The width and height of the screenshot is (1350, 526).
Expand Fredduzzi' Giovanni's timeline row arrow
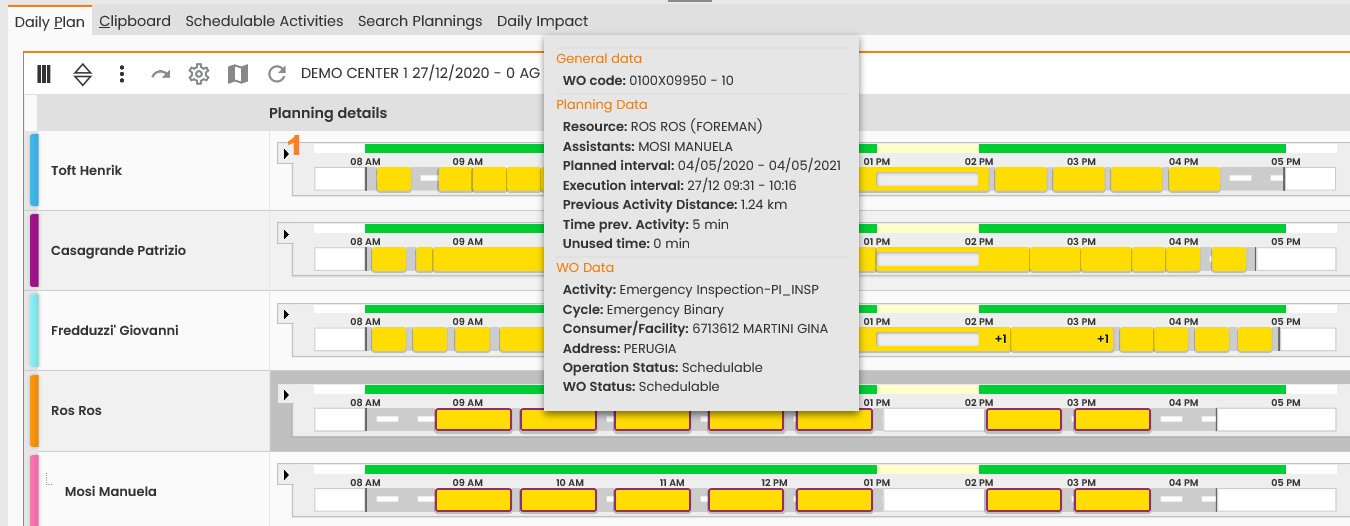click(284, 314)
